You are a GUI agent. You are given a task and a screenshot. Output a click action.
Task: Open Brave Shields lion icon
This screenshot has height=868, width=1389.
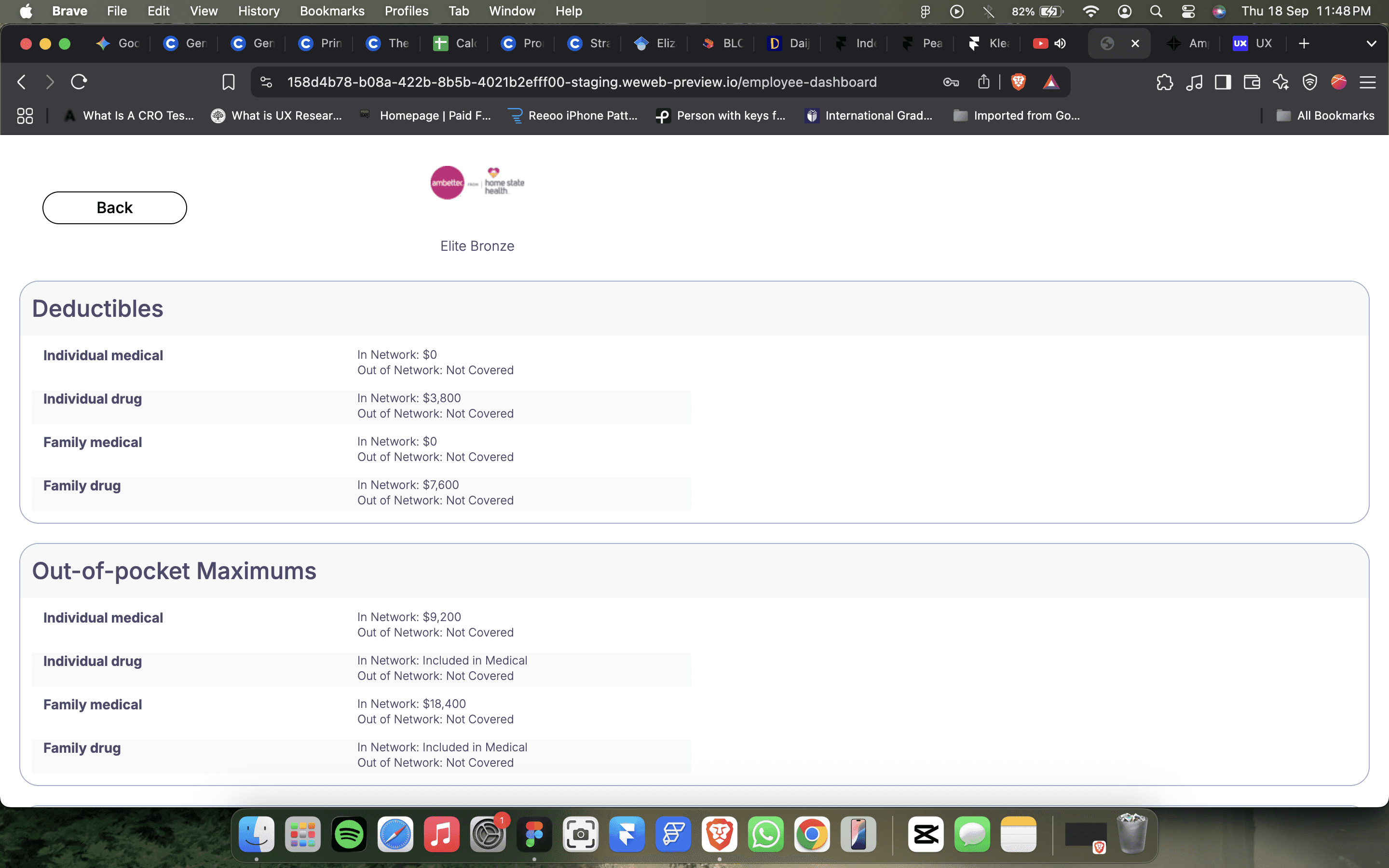[1018, 82]
